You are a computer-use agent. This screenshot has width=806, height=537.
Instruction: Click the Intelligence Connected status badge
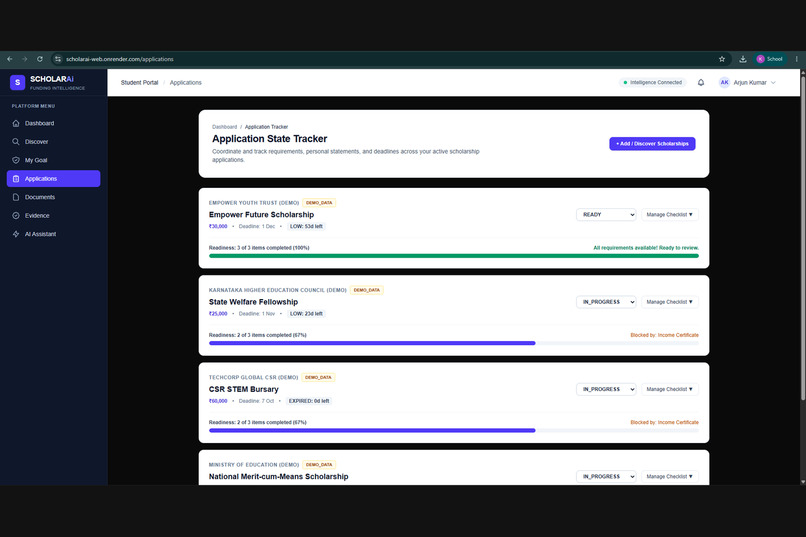653,83
